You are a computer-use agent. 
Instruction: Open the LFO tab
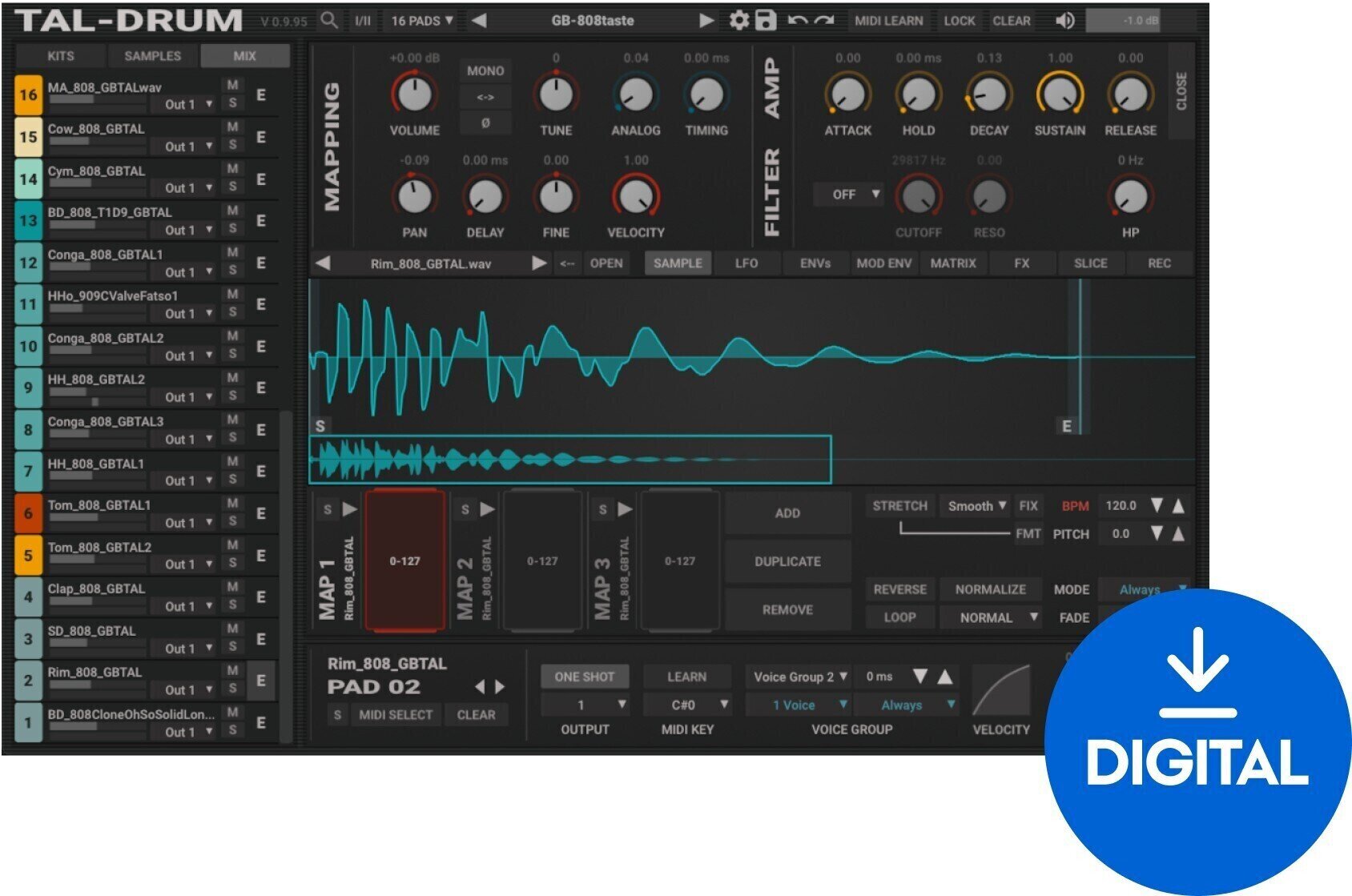coord(746,263)
